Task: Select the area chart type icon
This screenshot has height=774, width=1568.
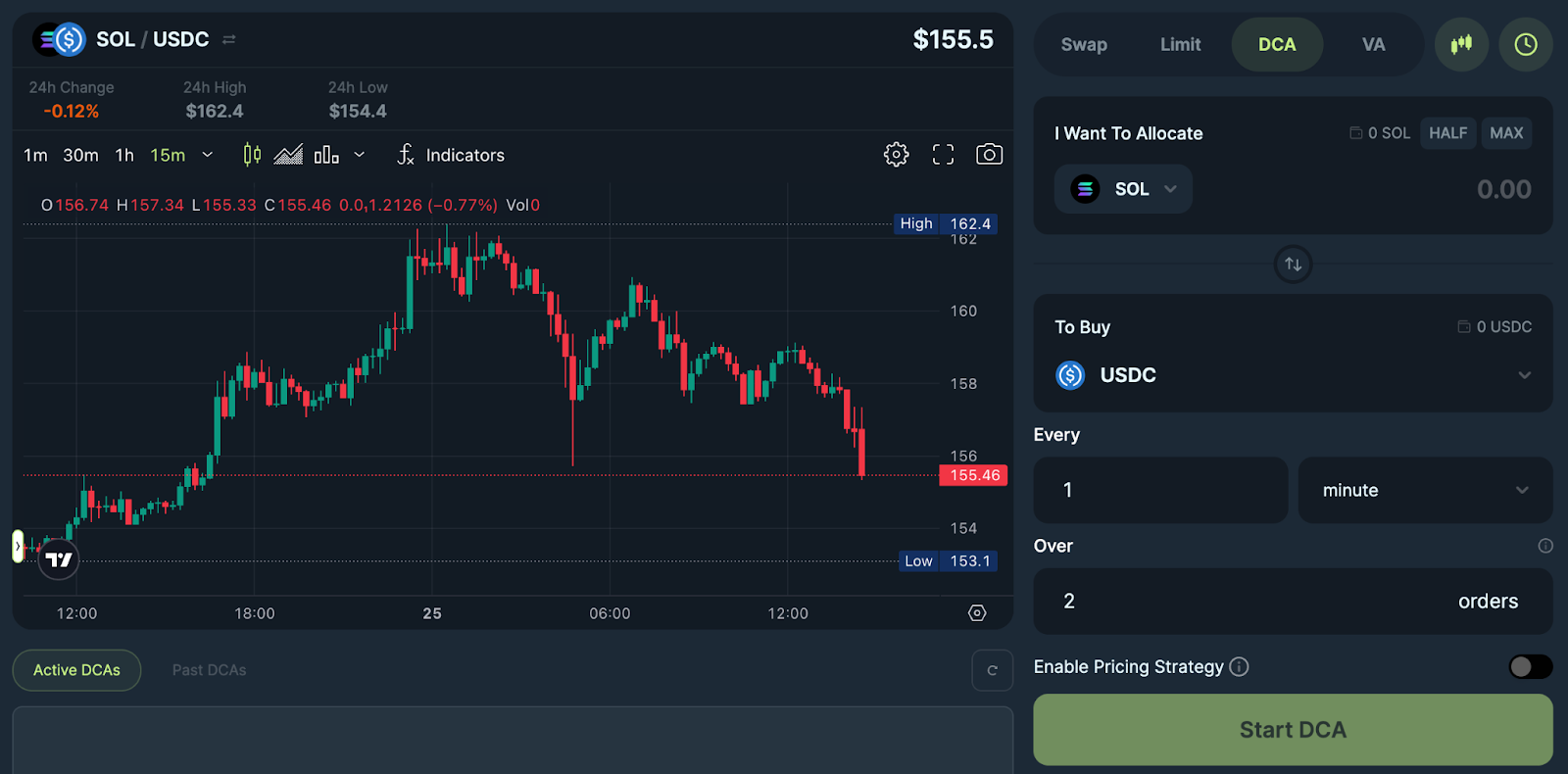Action: (288, 155)
